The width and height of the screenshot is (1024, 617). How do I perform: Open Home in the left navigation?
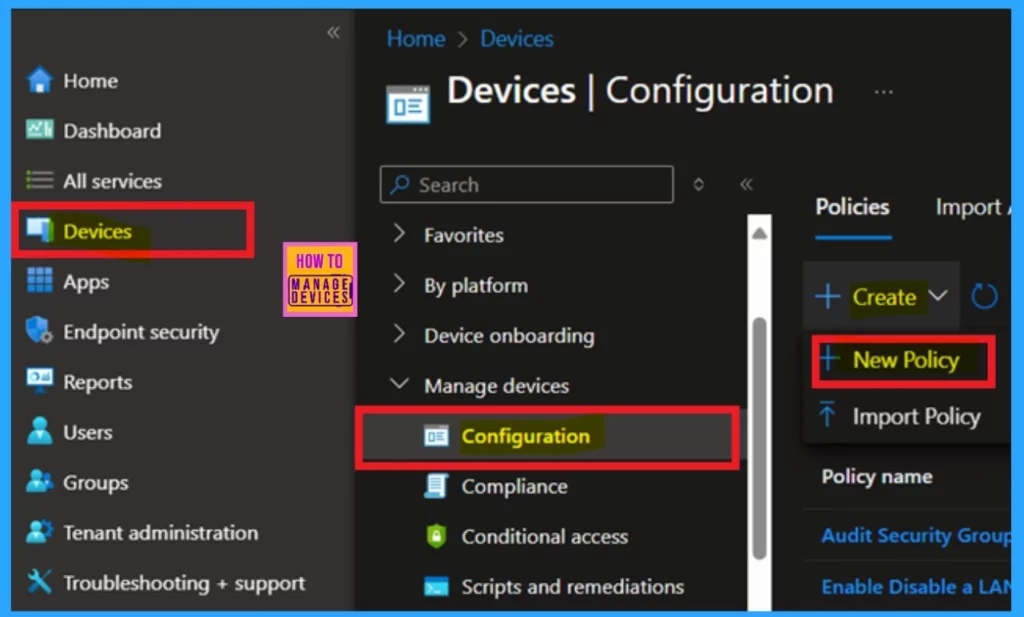tap(91, 81)
